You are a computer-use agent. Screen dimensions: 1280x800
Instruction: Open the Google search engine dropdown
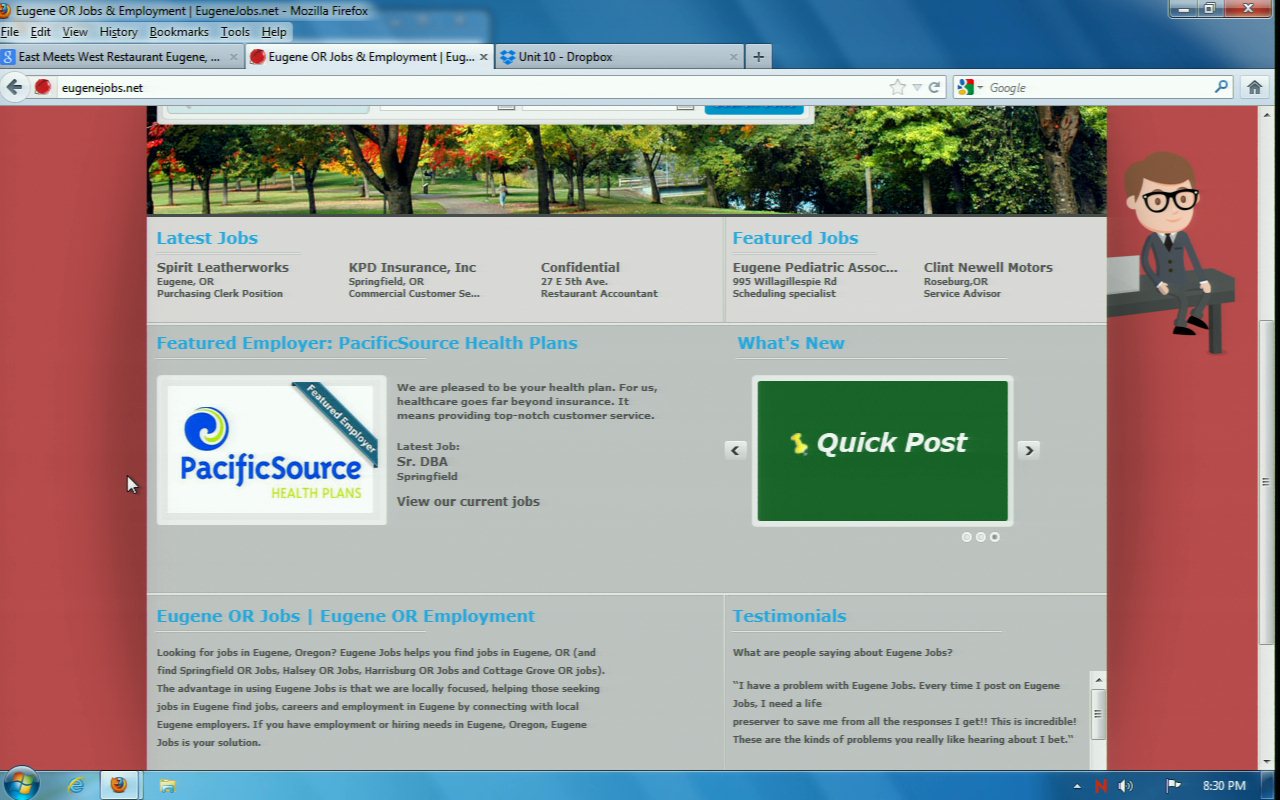[x=969, y=87]
